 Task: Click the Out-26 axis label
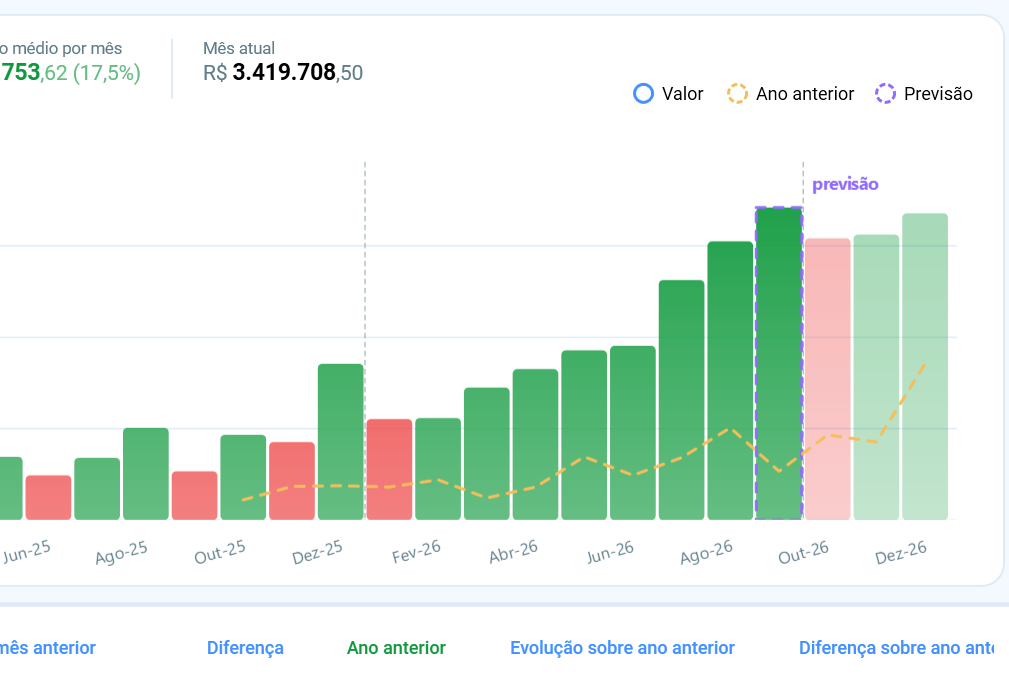click(x=803, y=552)
